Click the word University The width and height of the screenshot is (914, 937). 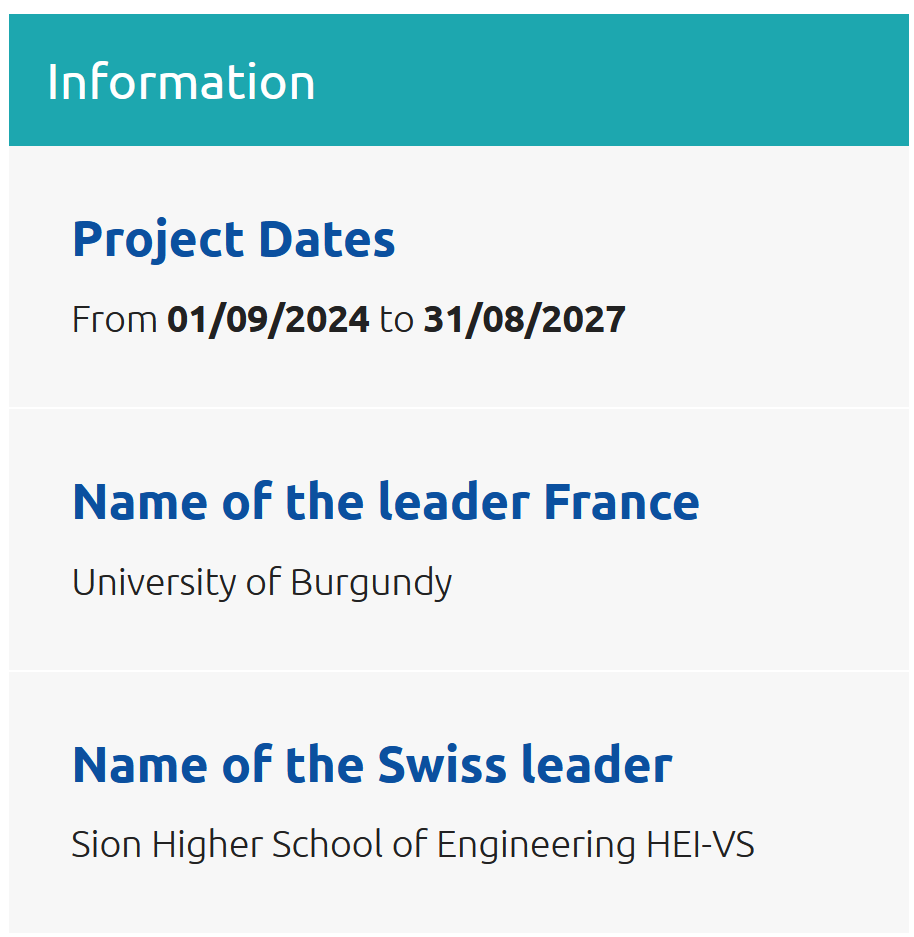point(155,583)
